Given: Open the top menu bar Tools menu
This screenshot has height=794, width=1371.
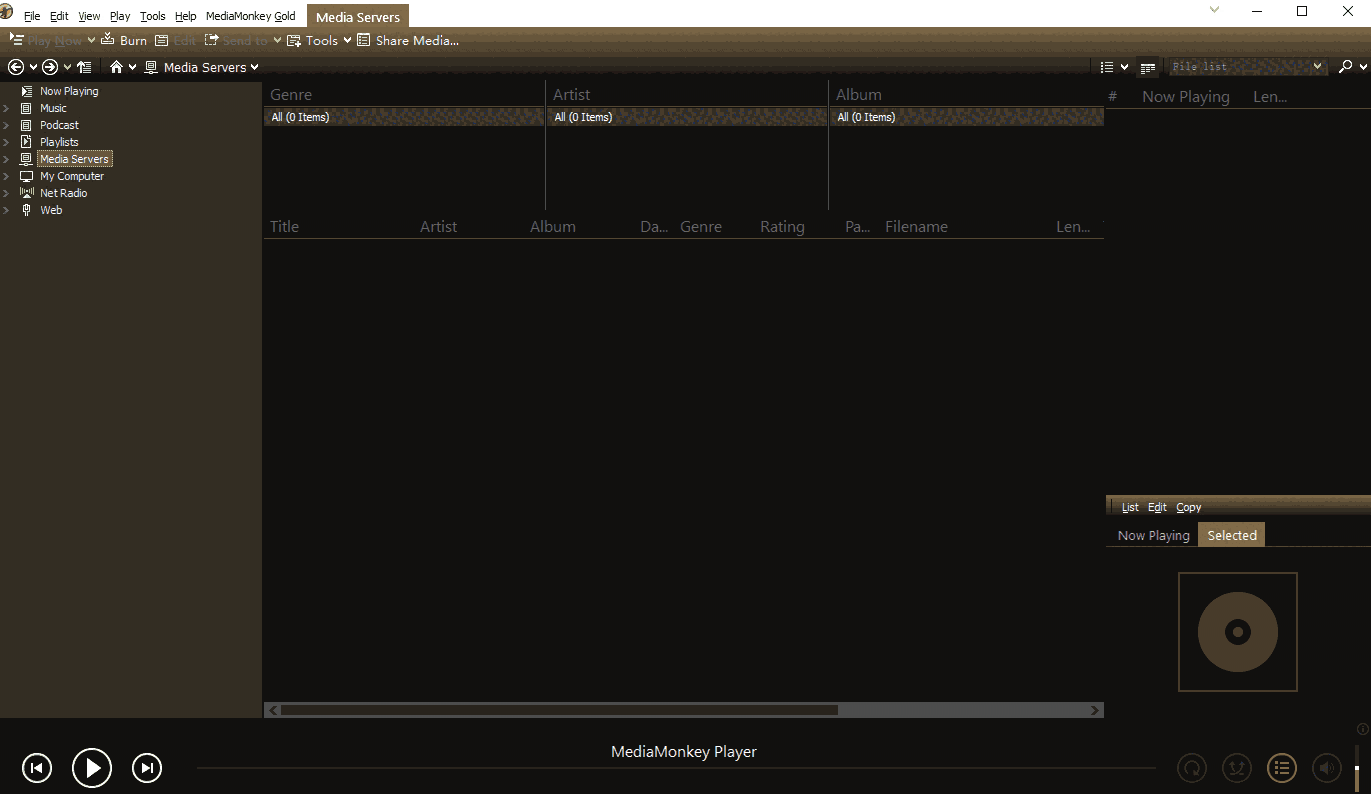Looking at the screenshot, I should pyautogui.click(x=153, y=16).
